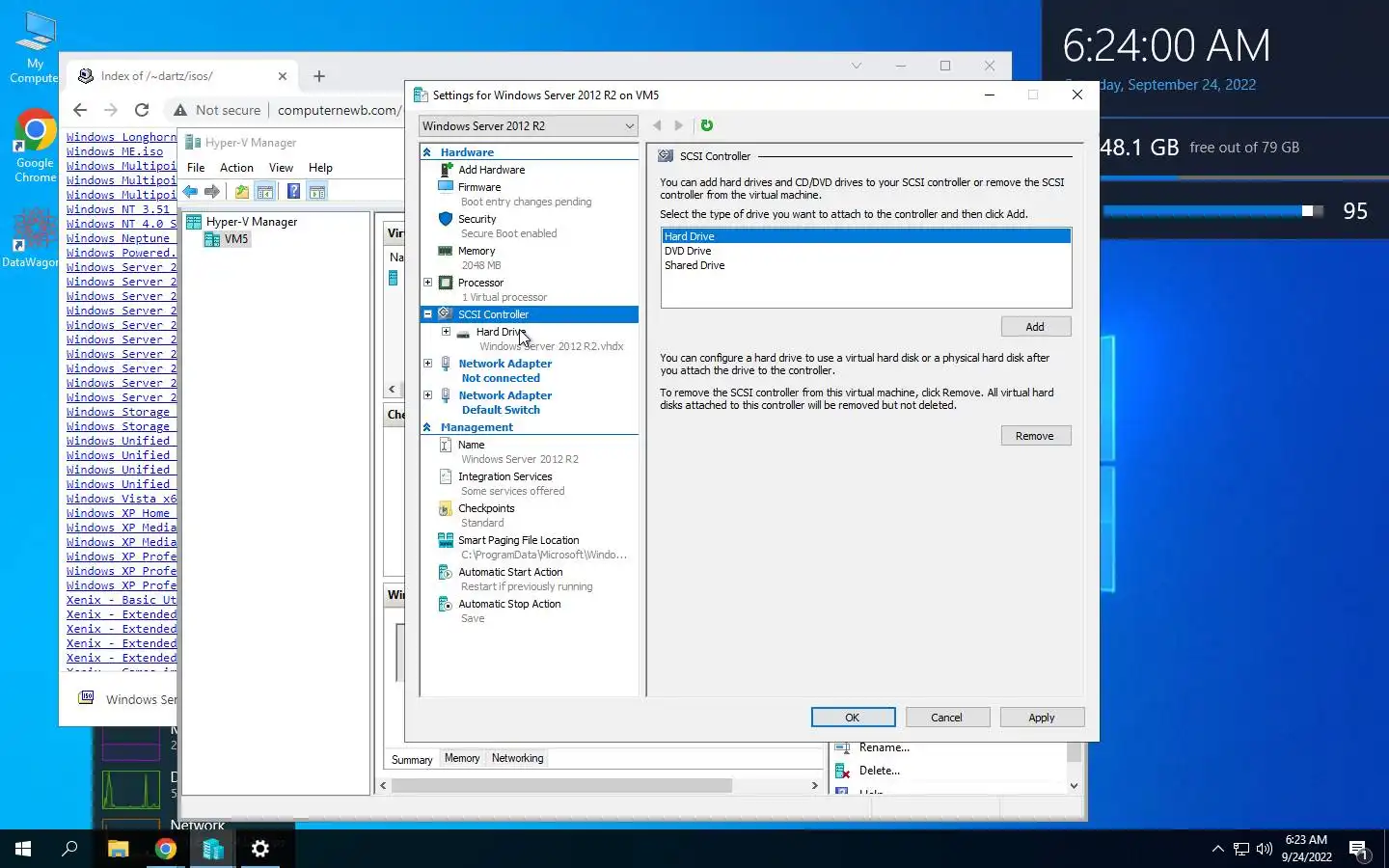Click the blue Back arrow in Hyper-V Manager toolbar

point(191,192)
